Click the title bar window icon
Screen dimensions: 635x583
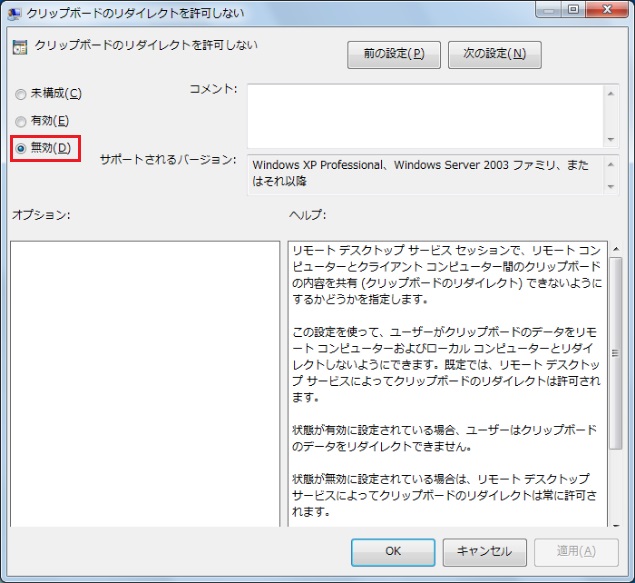pos(14,14)
